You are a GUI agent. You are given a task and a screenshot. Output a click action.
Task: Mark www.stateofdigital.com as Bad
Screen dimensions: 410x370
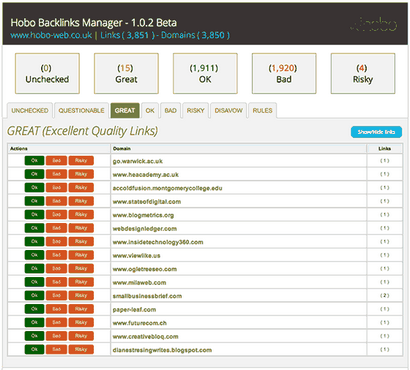tap(56, 201)
